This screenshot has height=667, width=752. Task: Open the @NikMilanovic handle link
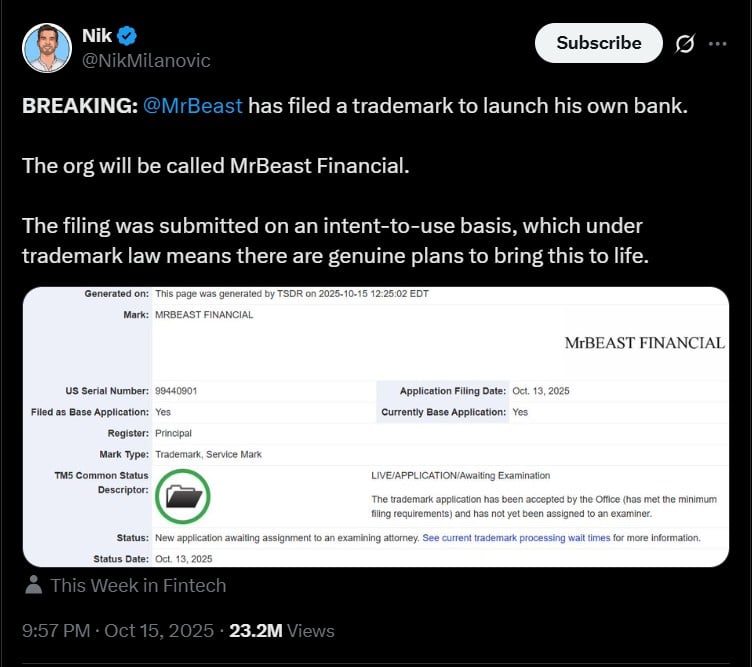click(146, 60)
